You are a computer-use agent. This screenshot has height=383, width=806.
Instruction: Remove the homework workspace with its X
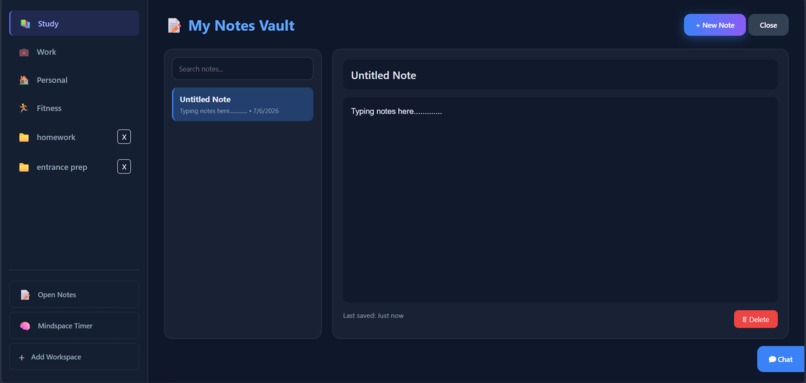124,137
